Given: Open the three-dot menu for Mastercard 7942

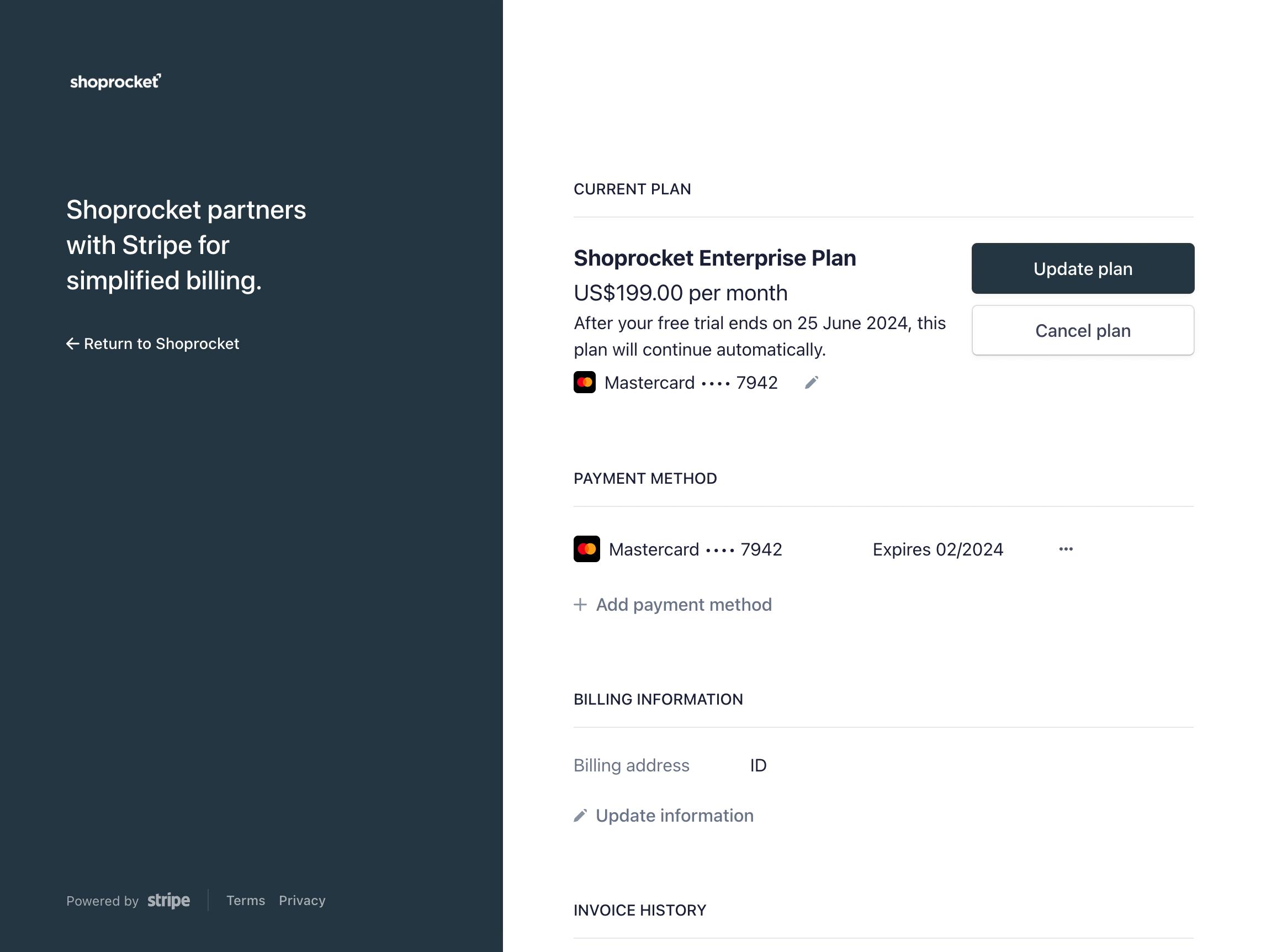Looking at the screenshot, I should (x=1066, y=549).
